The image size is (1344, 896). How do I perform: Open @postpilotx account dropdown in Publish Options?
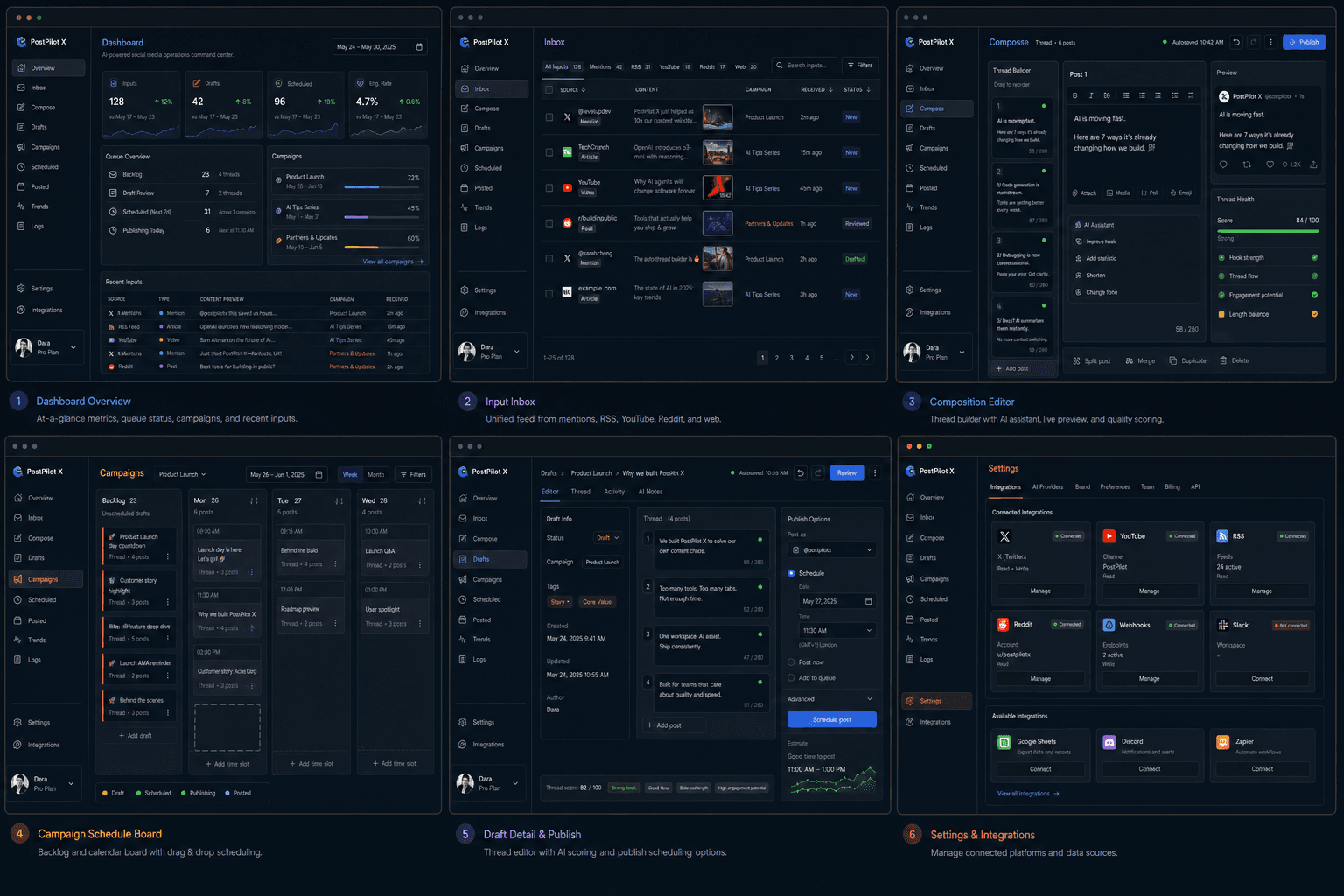pos(831,550)
